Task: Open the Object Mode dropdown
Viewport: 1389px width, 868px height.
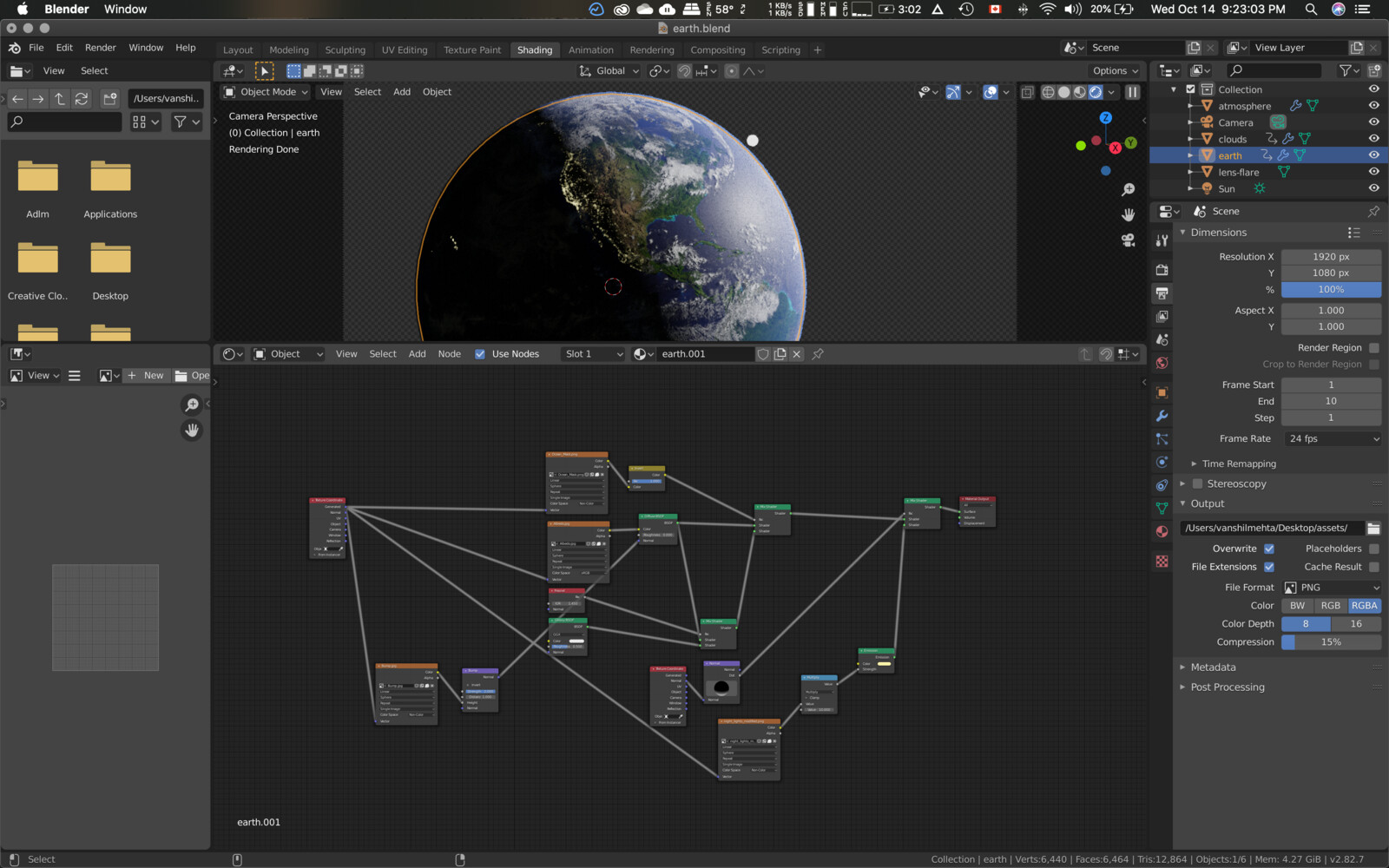Action: [x=266, y=92]
